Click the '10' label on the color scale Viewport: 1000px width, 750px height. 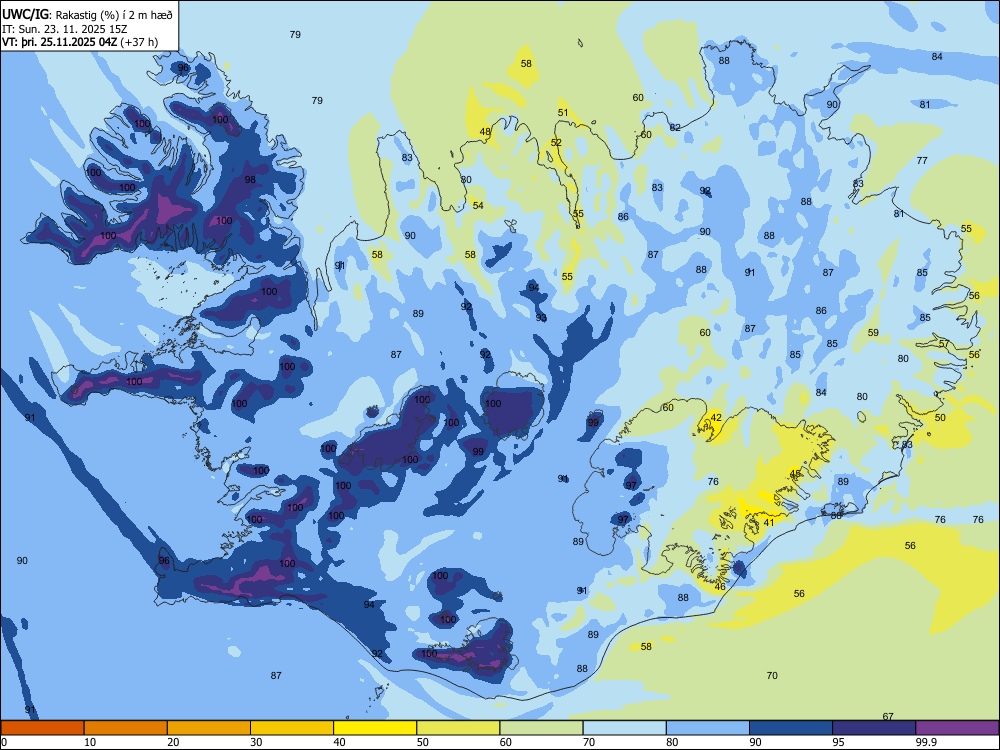(90, 742)
